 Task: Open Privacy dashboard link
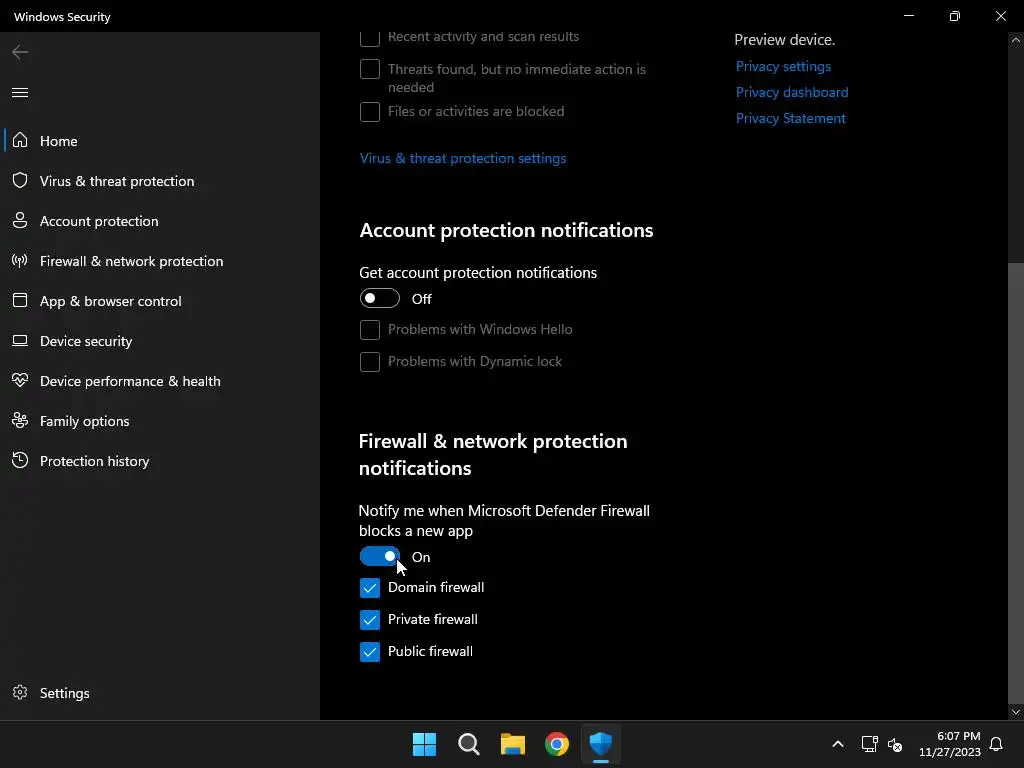(792, 92)
